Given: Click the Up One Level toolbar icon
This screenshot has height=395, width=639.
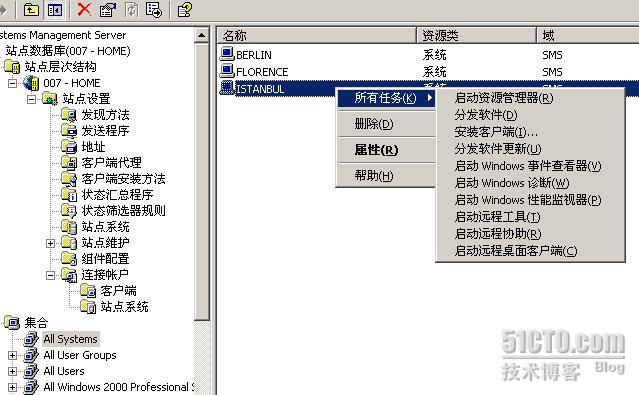Looking at the screenshot, I should pyautogui.click(x=31, y=9).
